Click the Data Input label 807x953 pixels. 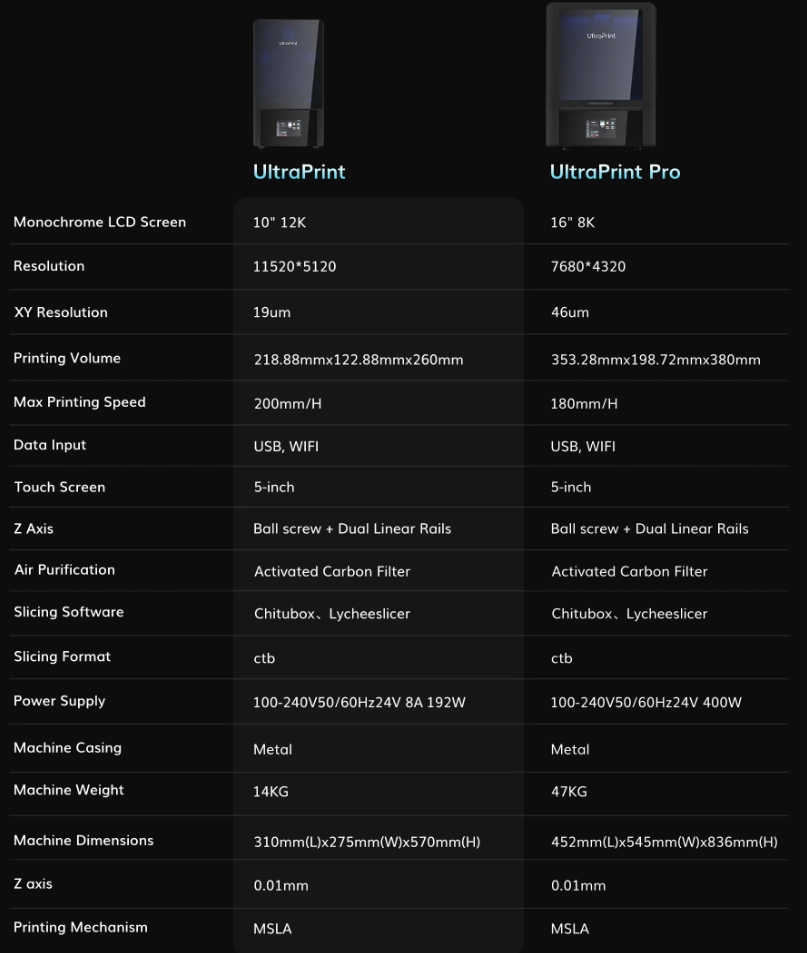[x=49, y=445]
